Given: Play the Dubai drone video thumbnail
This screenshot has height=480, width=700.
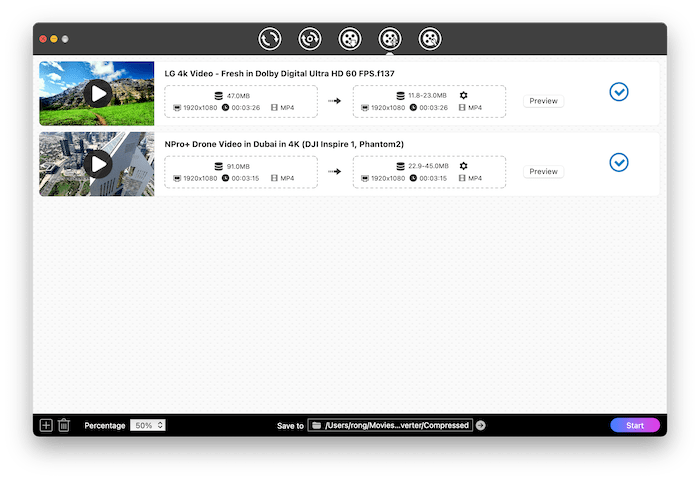Looking at the screenshot, I should (x=97, y=163).
